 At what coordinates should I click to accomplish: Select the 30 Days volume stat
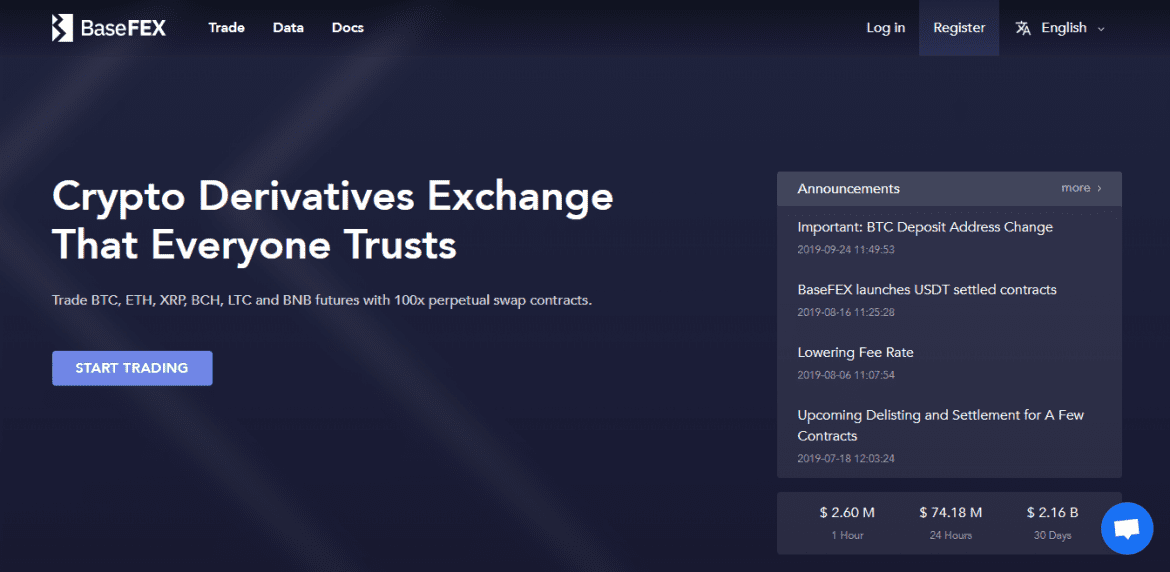(x=1052, y=522)
